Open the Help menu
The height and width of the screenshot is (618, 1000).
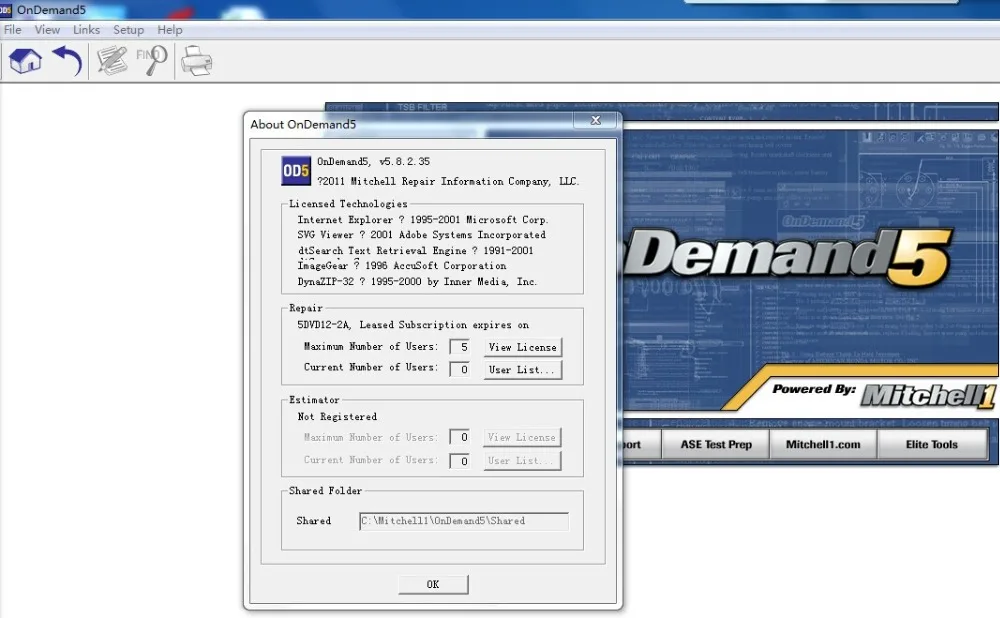coord(170,29)
